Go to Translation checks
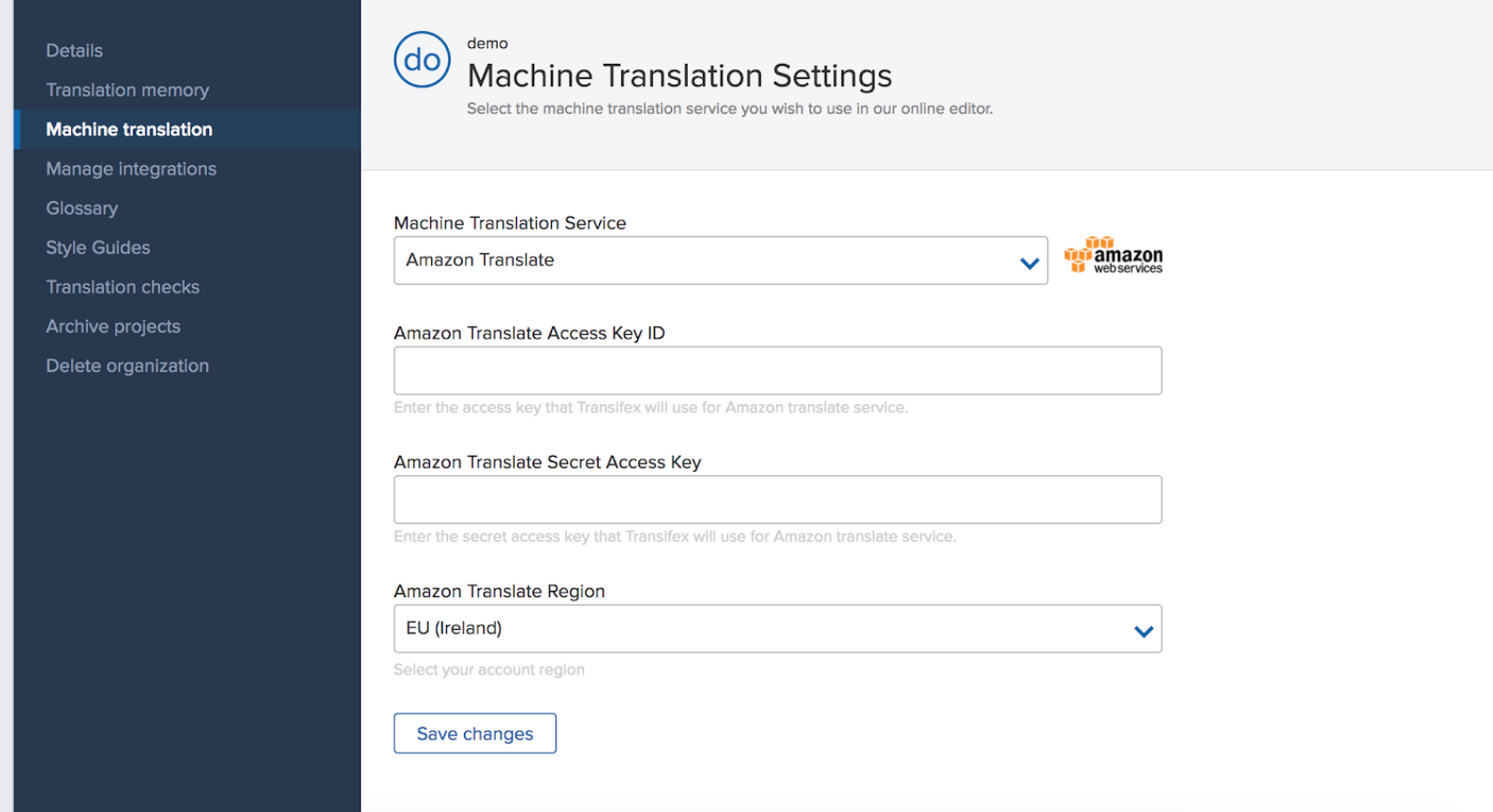This screenshot has height=812, width=1493. pos(123,287)
